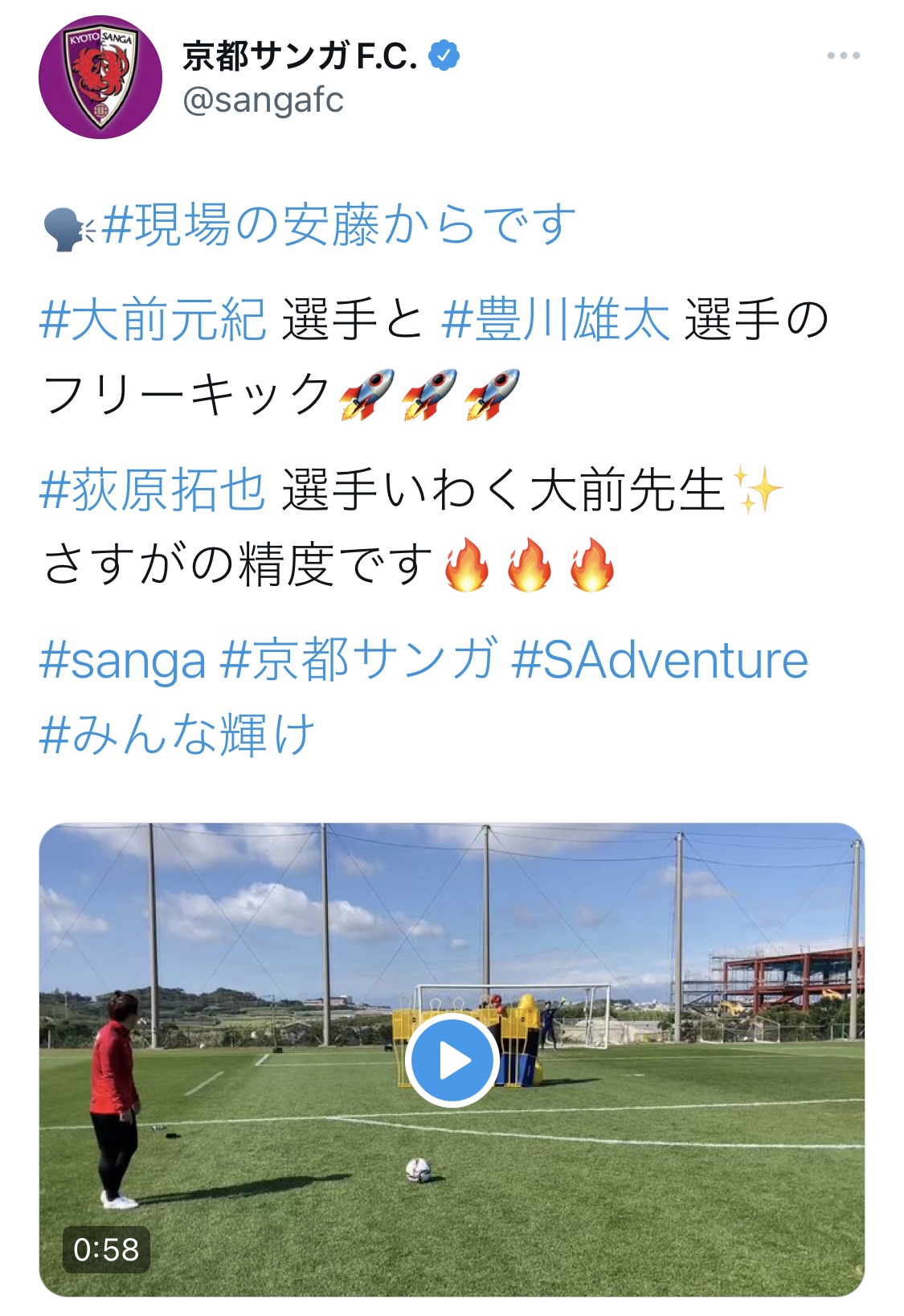
Task: Tap the speaking head emoji icon
Action: [x=69, y=228]
